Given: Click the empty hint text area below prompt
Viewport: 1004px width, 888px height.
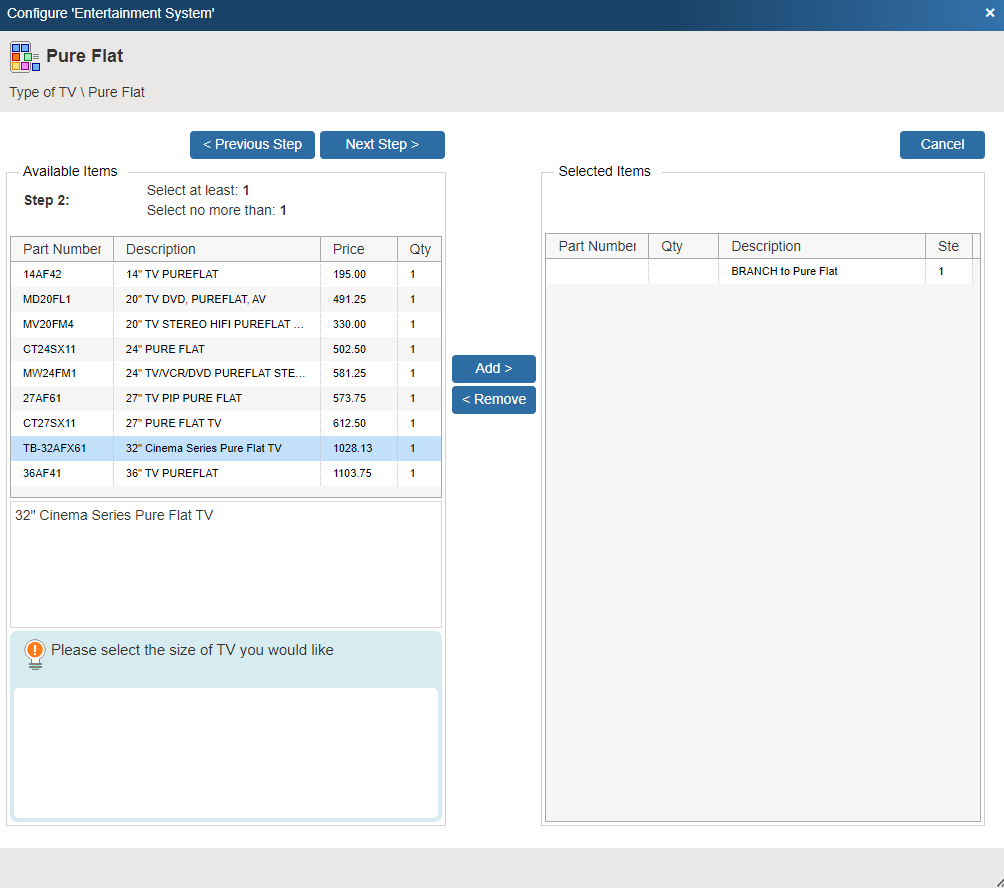Looking at the screenshot, I should [x=225, y=752].
